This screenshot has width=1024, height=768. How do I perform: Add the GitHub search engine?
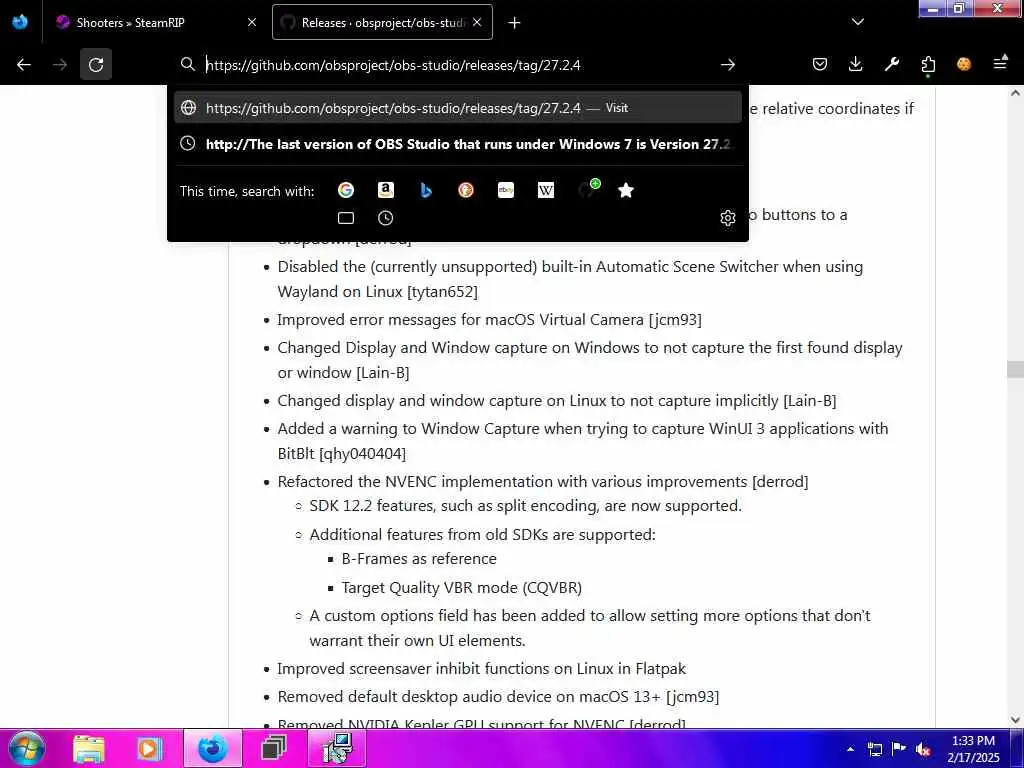pyautogui.click(x=588, y=189)
